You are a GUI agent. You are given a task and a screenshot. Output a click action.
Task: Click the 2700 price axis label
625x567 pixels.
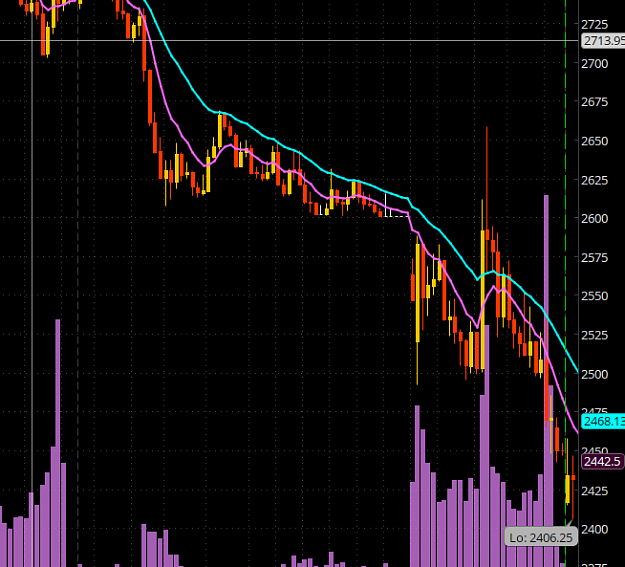point(594,64)
